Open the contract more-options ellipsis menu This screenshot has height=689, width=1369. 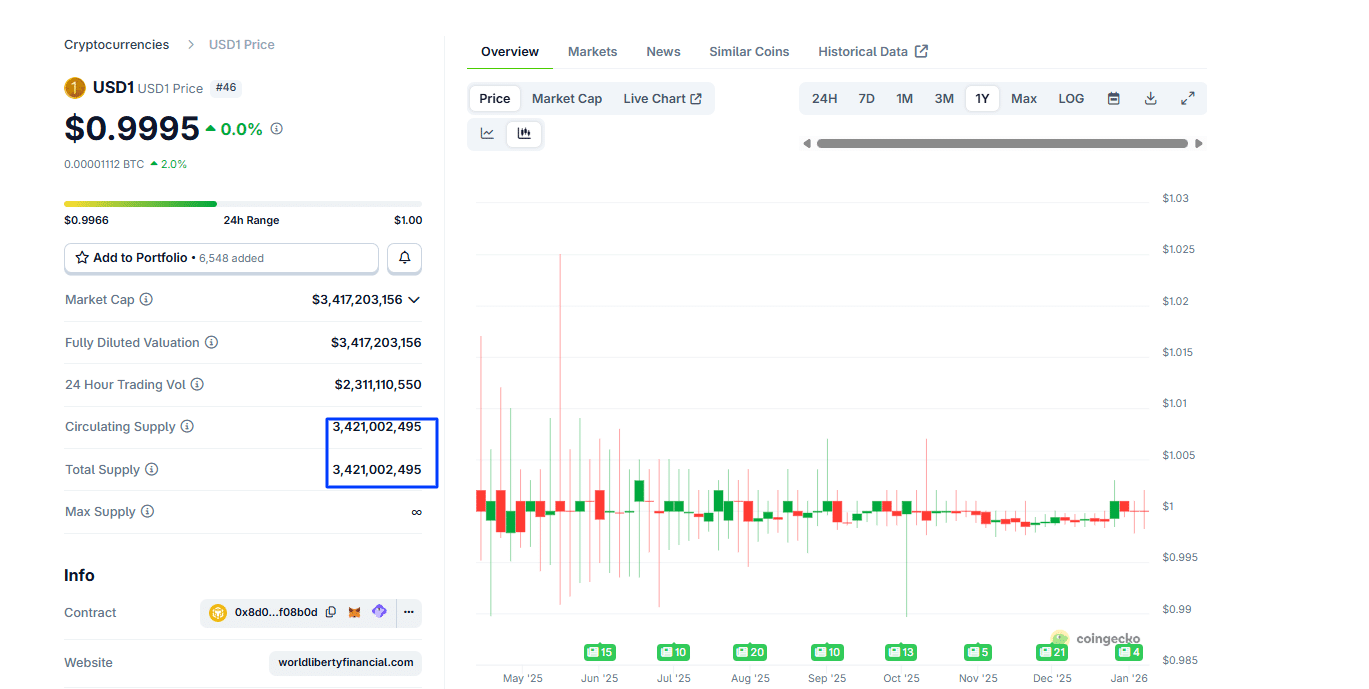tap(407, 611)
